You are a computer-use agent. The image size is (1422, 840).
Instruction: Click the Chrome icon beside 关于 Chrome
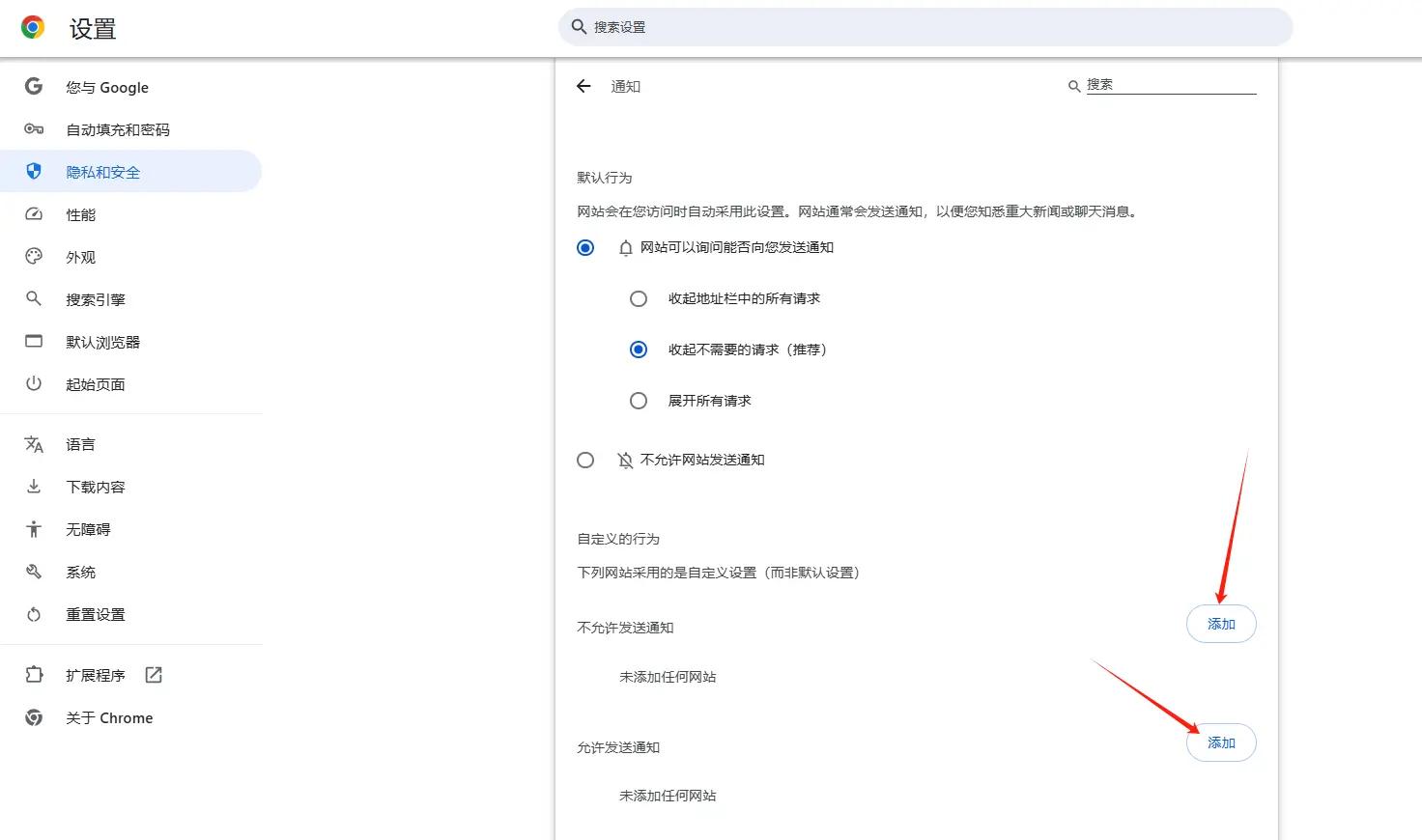click(x=34, y=717)
